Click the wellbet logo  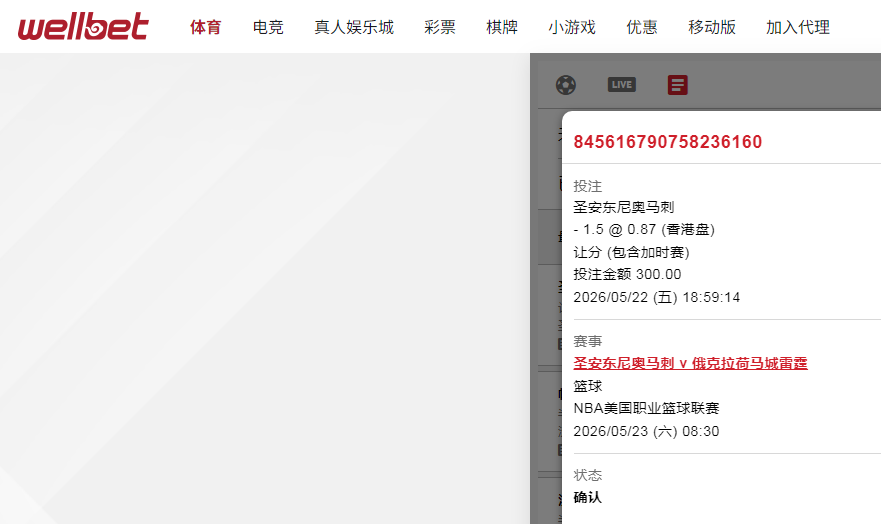click(x=83, y=26)
